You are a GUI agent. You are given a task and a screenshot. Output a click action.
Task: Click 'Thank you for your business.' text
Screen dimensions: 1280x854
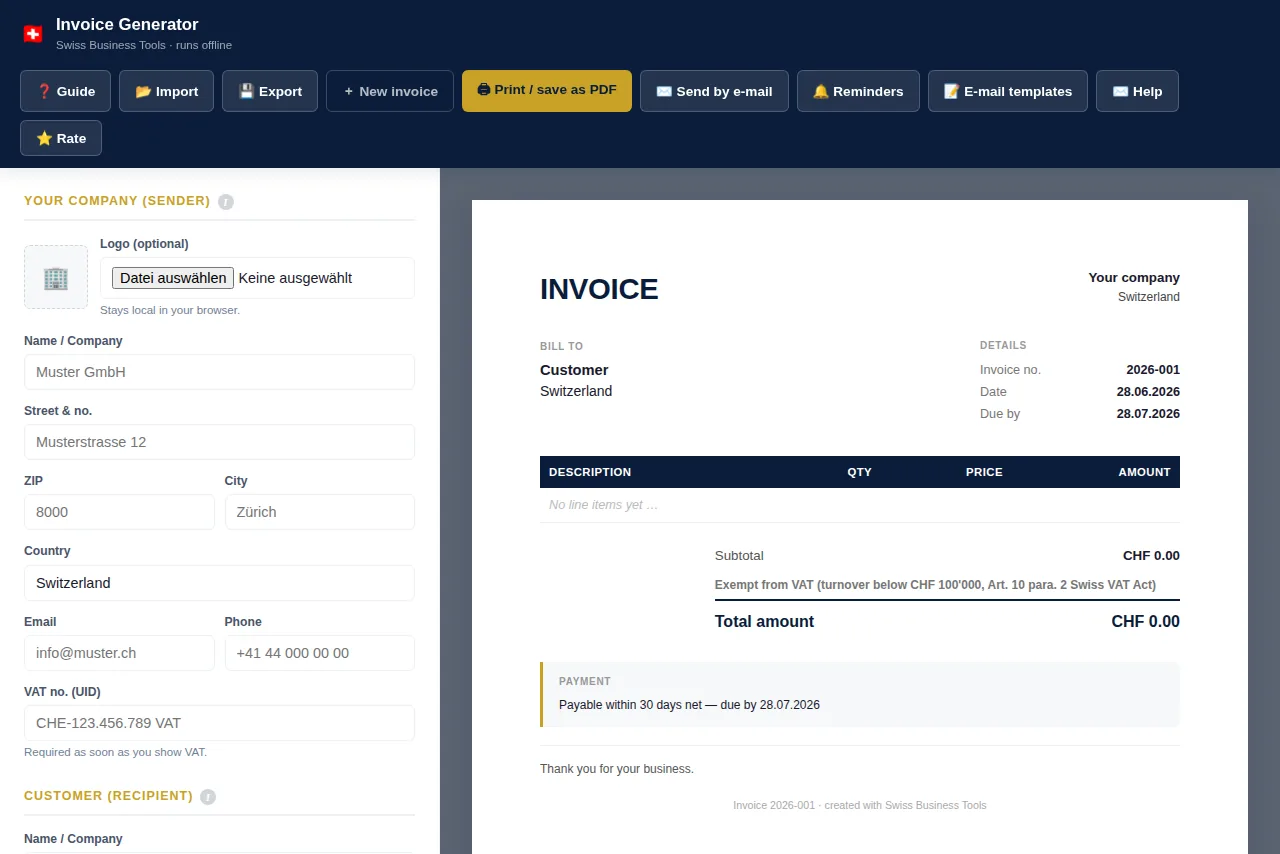pyautogui.click(x=617, y=769)
